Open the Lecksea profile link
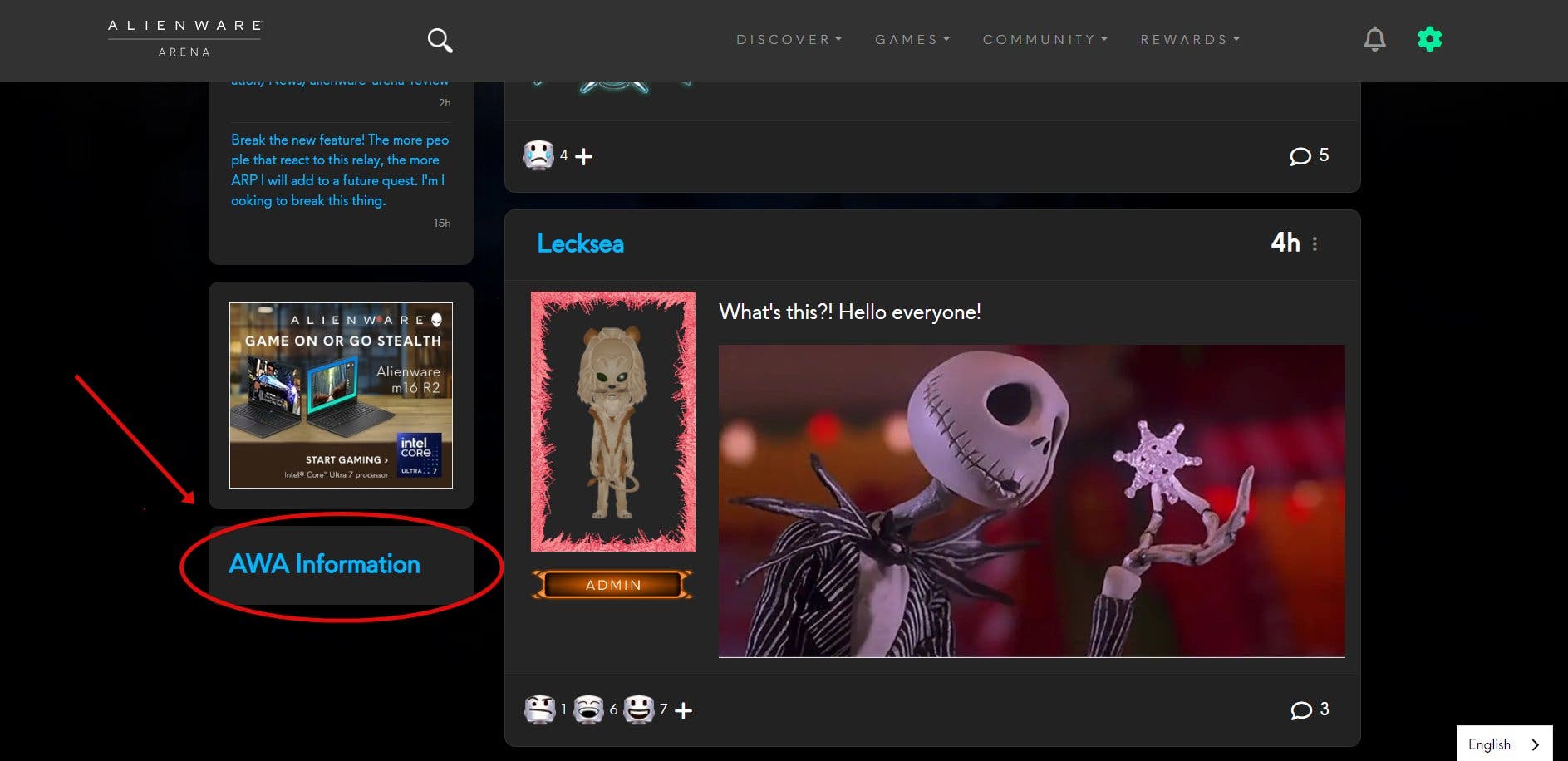This screenshot has height=761, width=1568. (x=580, y=243)
